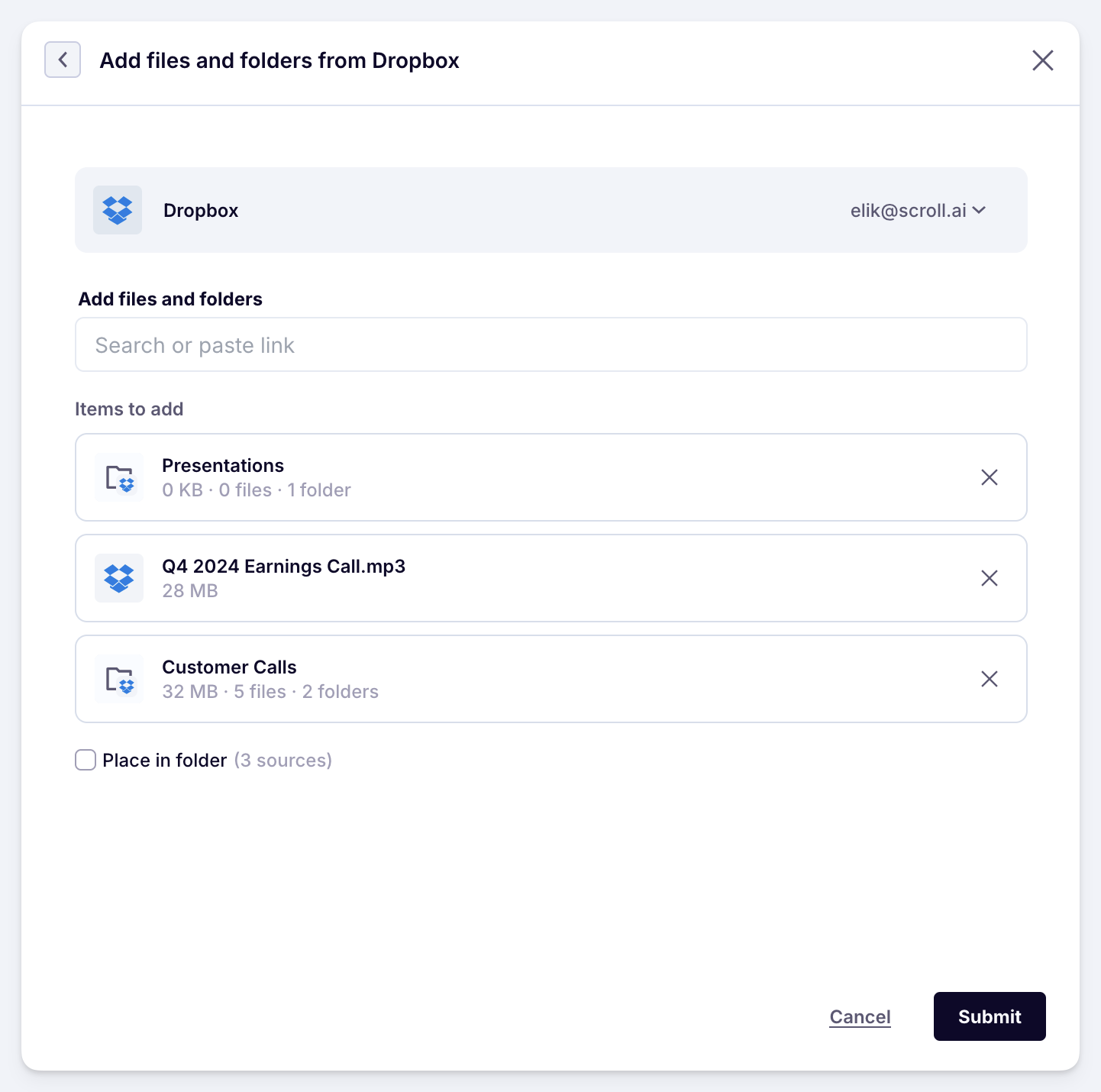Remove Q4 2024 Earnings Call.mp3 item
Screen dimensions: 1101x1092
click(989, 578)
